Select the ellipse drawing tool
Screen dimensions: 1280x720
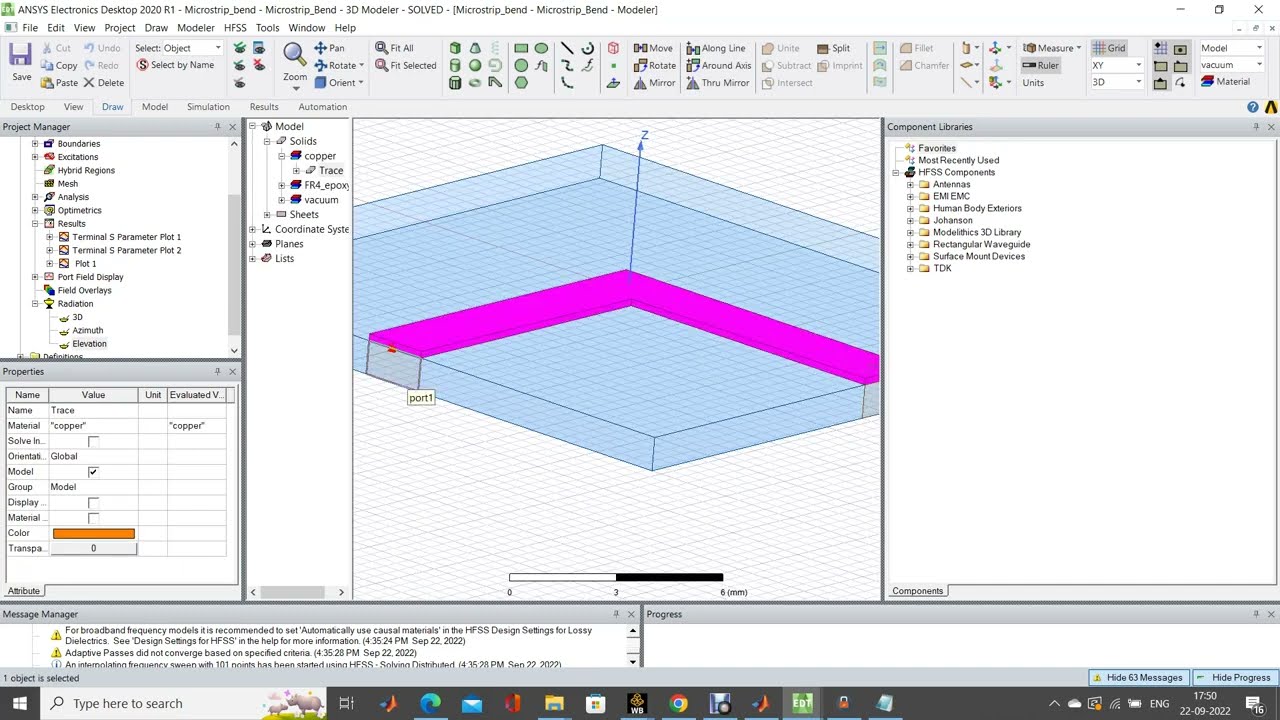541,48
